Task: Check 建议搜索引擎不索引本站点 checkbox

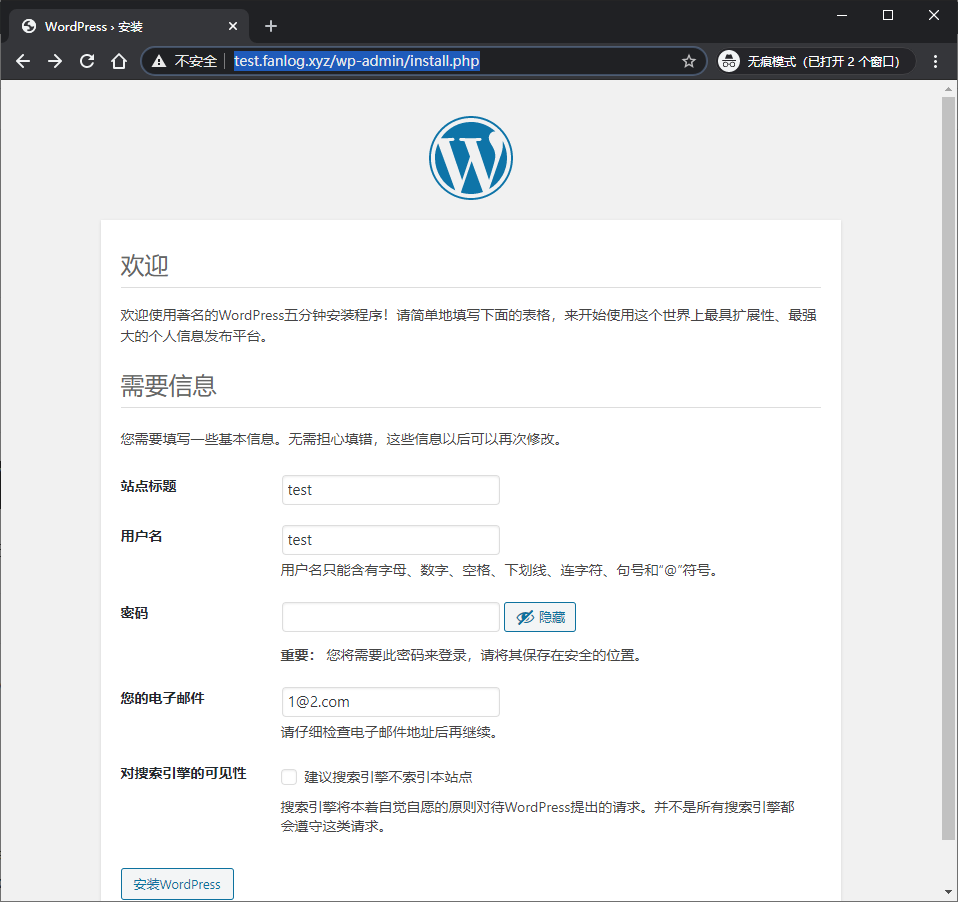Action: (289, 777)
